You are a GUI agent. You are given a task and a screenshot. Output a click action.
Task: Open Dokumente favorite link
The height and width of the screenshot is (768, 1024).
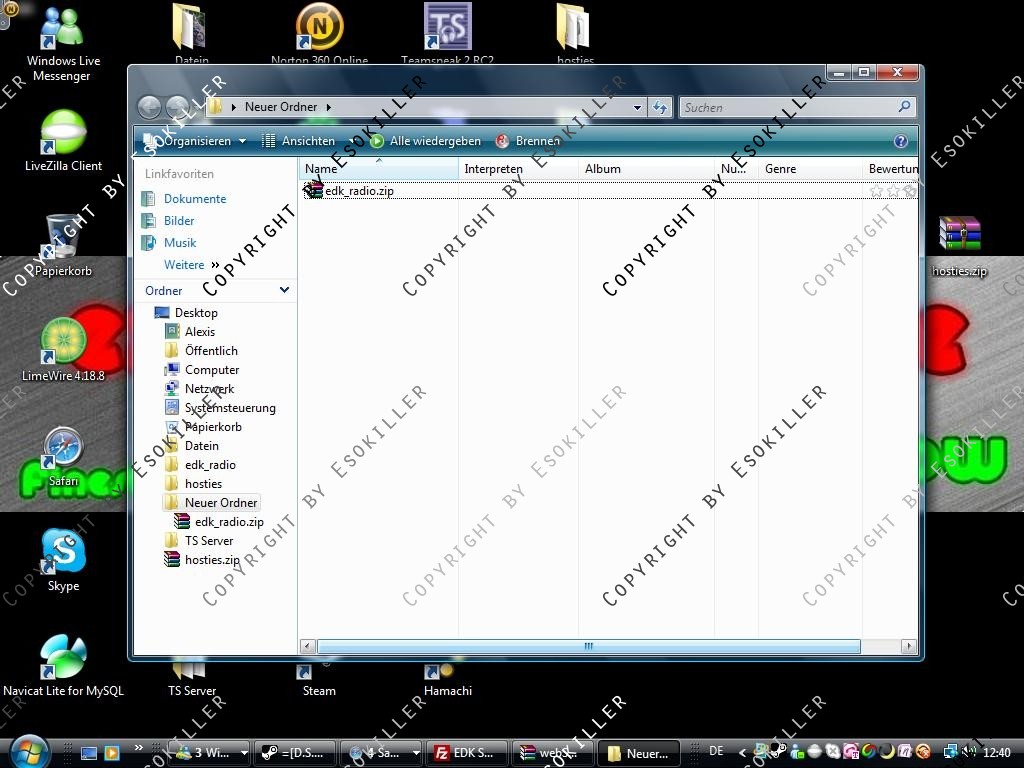195,199
